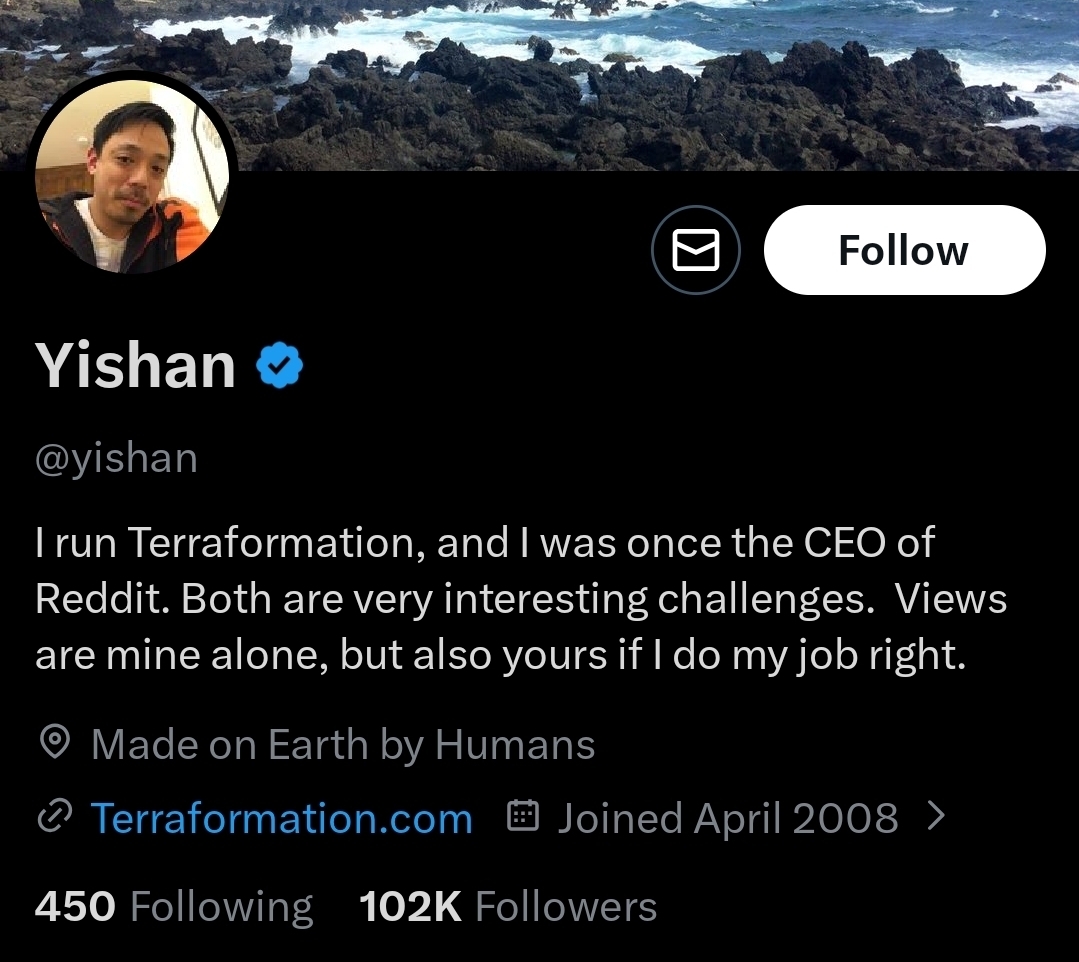Open the 450 Following list
Image resolution: width=1079 pixels, height=962 pixels.
[173, 906]
